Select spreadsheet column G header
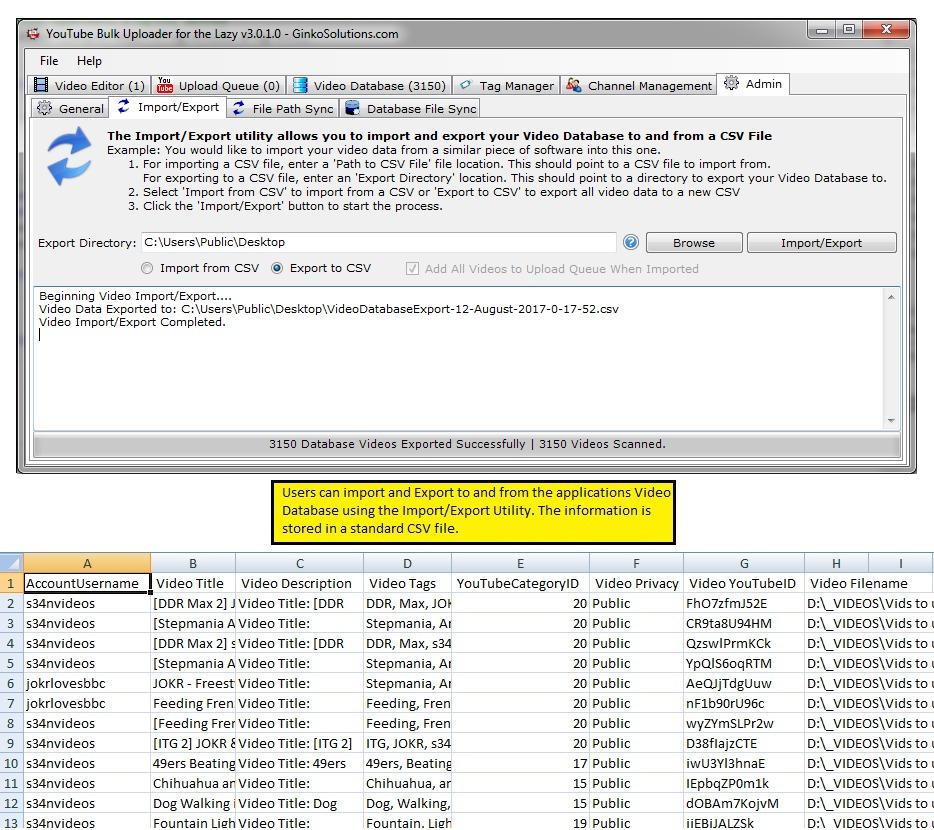Image resolution: width=934 pixels, height=830 pixels. [x=744, y=563]
